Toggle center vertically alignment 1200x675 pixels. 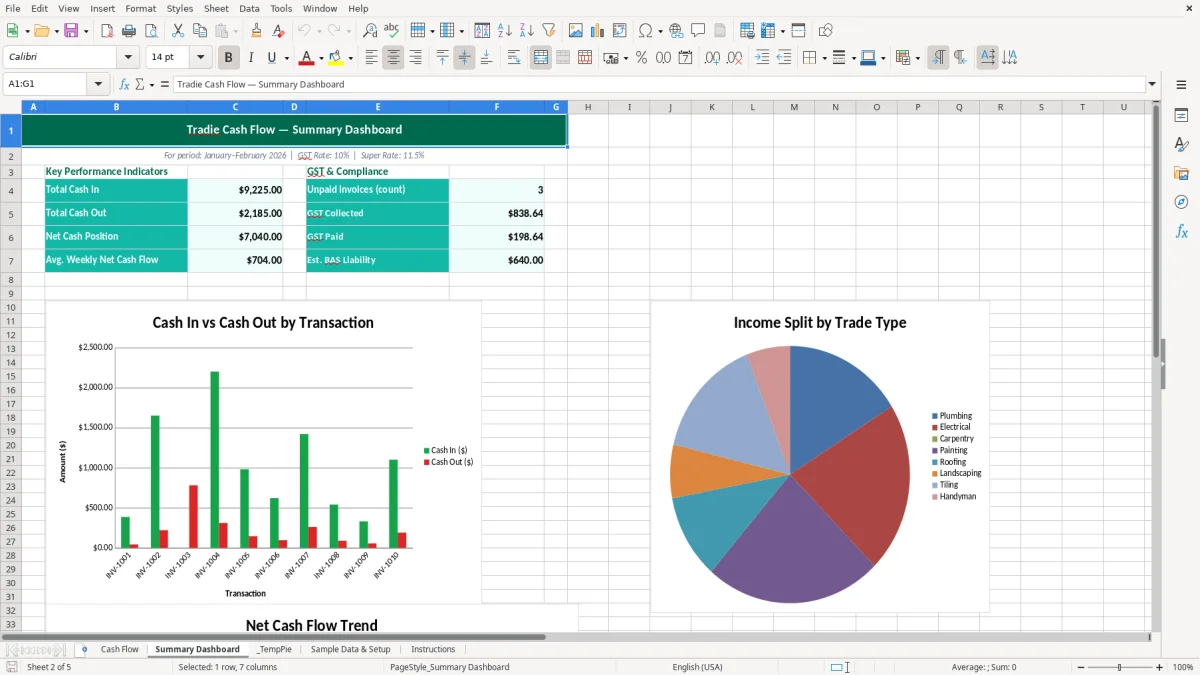[464, 58]
